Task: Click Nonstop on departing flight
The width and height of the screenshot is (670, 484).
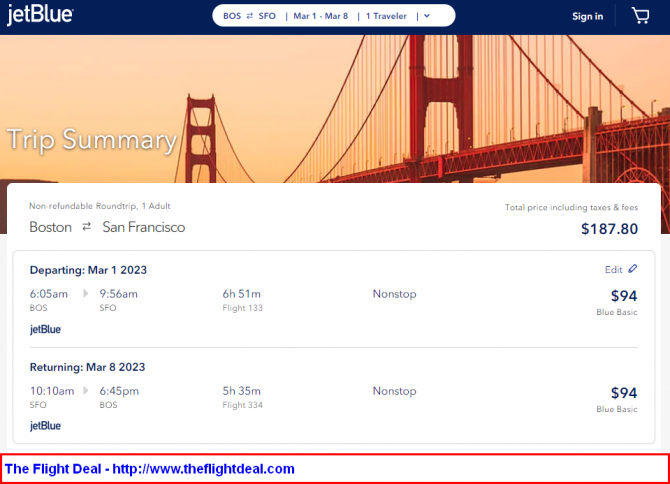Action: coord(394,293)
